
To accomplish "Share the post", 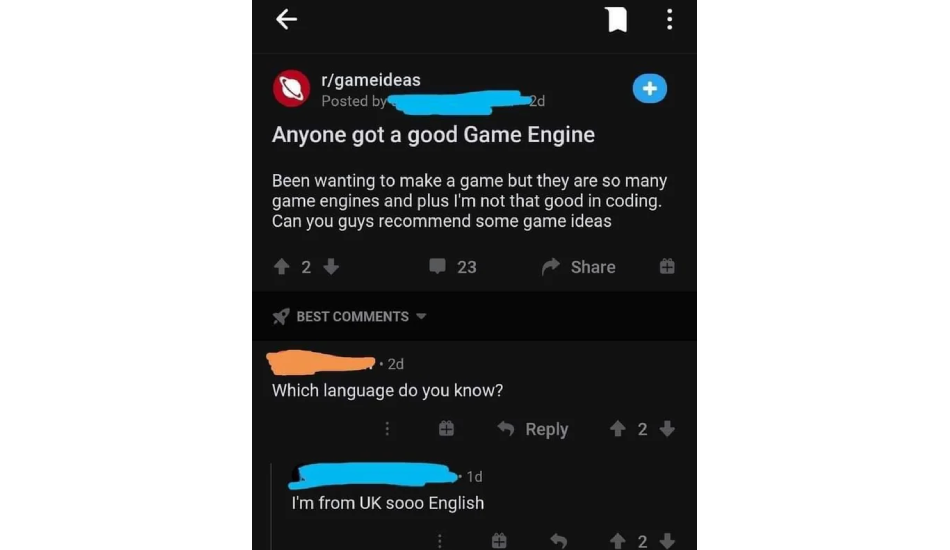I will point(579,267).
